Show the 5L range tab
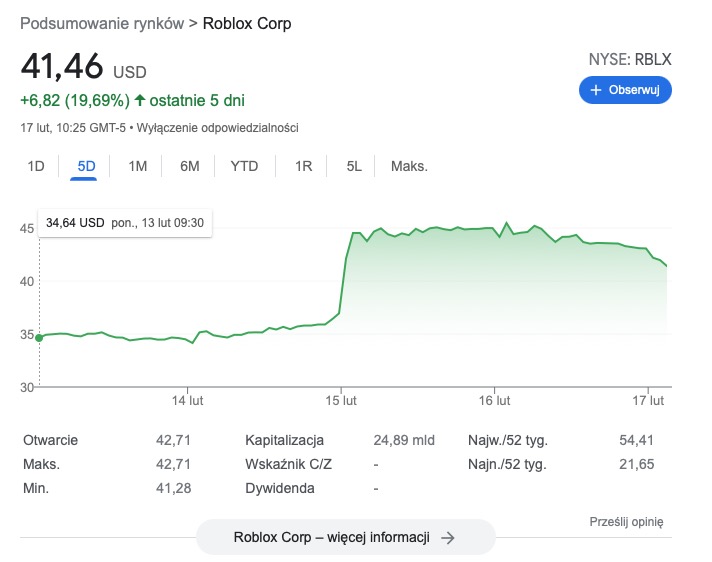712x562 pixels. click(354, 166)
